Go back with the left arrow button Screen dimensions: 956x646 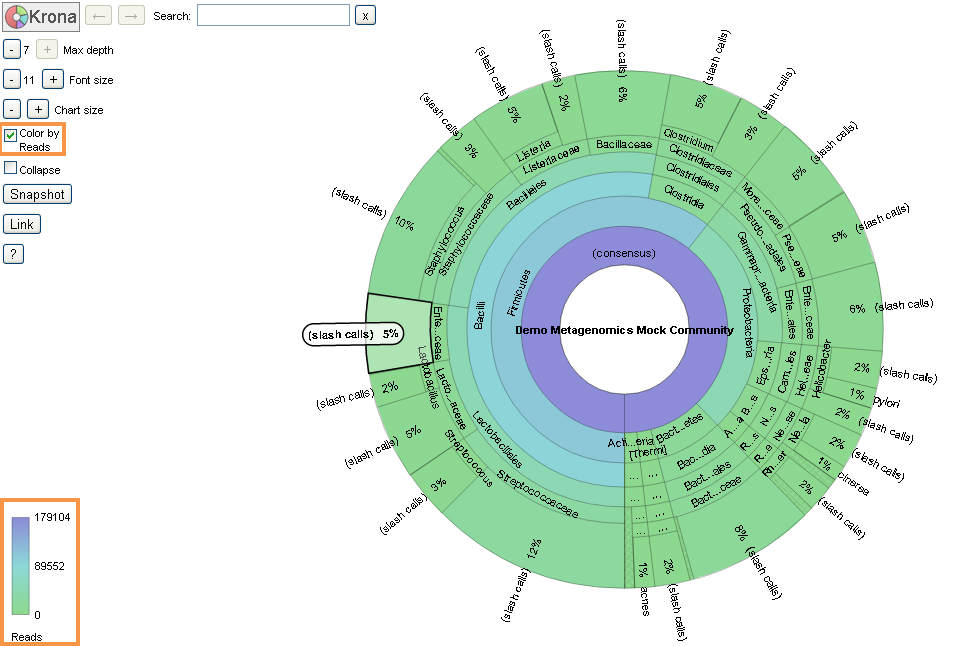pos(98,15)
